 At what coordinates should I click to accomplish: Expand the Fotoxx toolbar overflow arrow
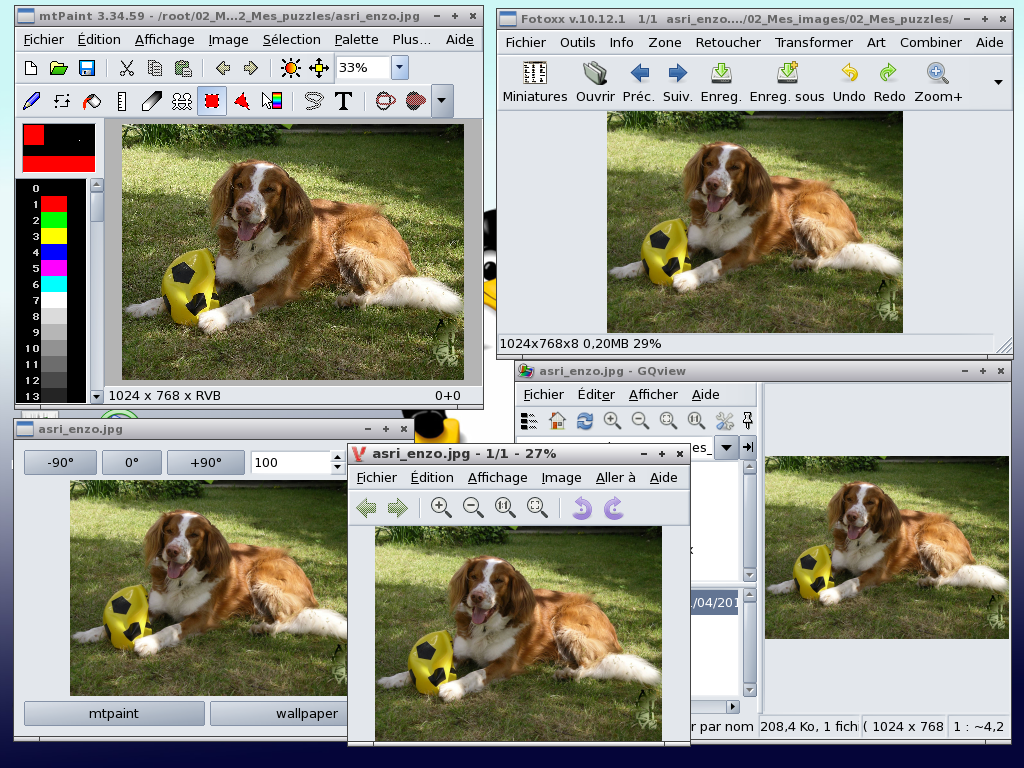point(998,82)
